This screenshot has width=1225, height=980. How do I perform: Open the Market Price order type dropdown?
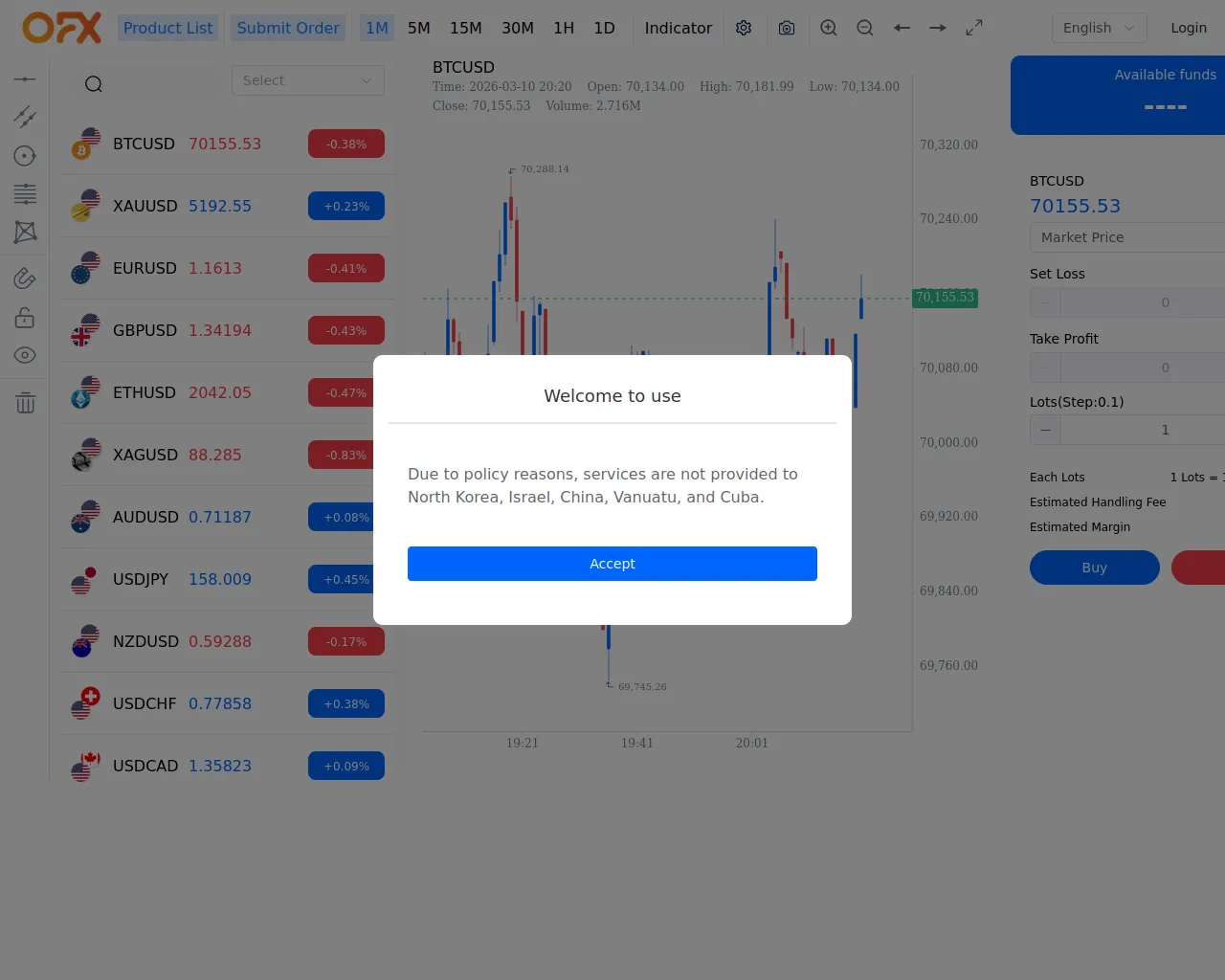(x=1127, y=237)
